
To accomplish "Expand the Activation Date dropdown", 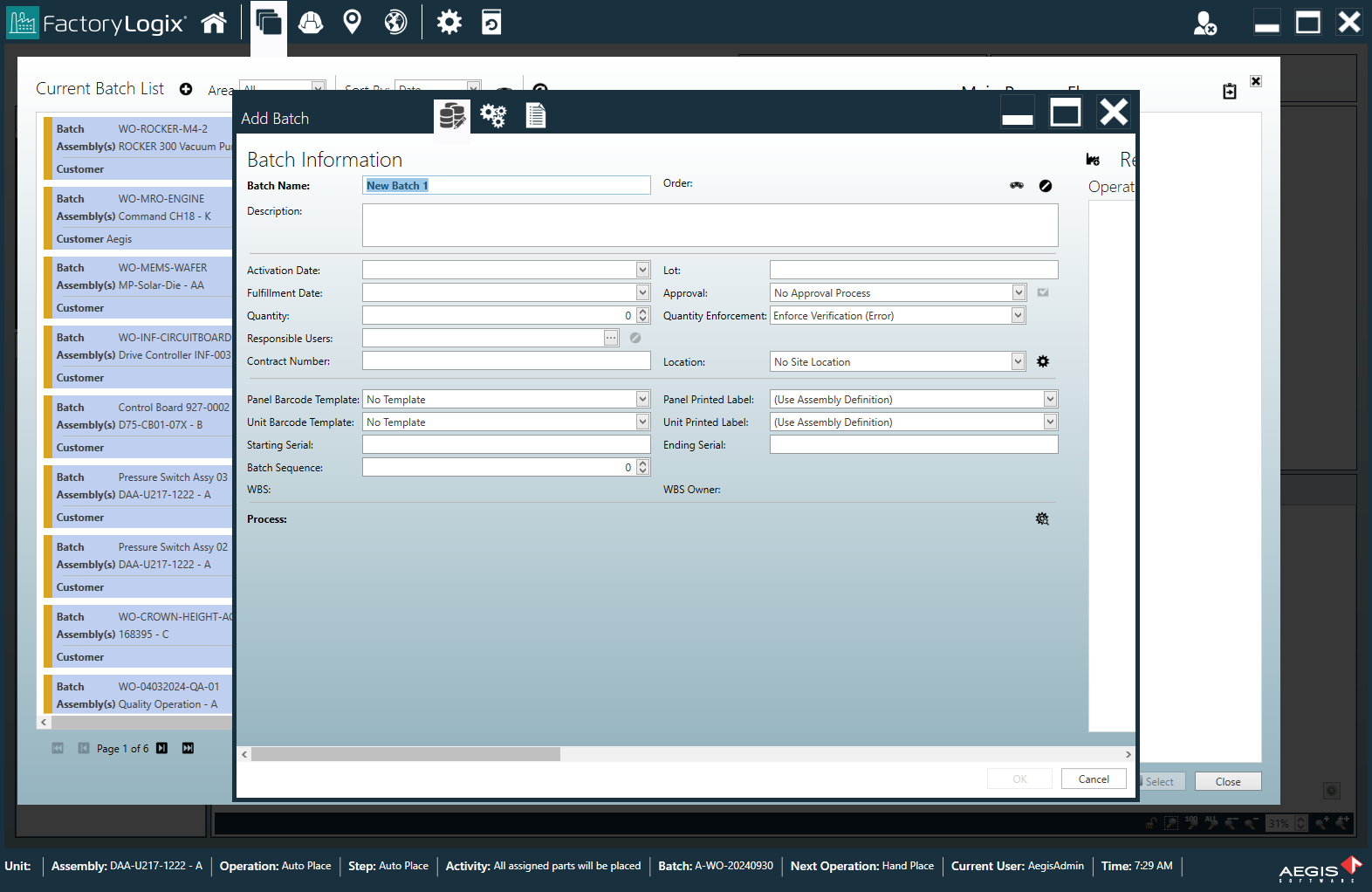I will (x=642, y=271).
